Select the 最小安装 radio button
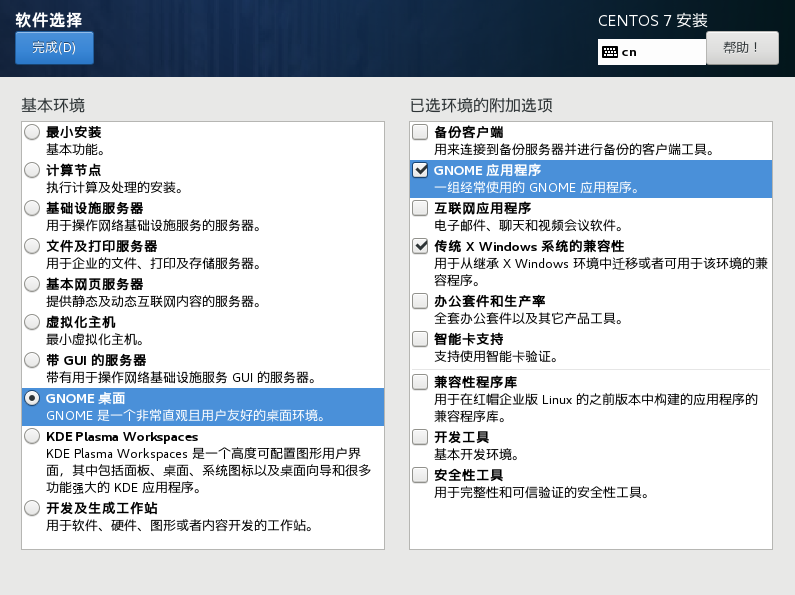Image resolution: width=795 pixels, height=595 pixels. [32, 132]
